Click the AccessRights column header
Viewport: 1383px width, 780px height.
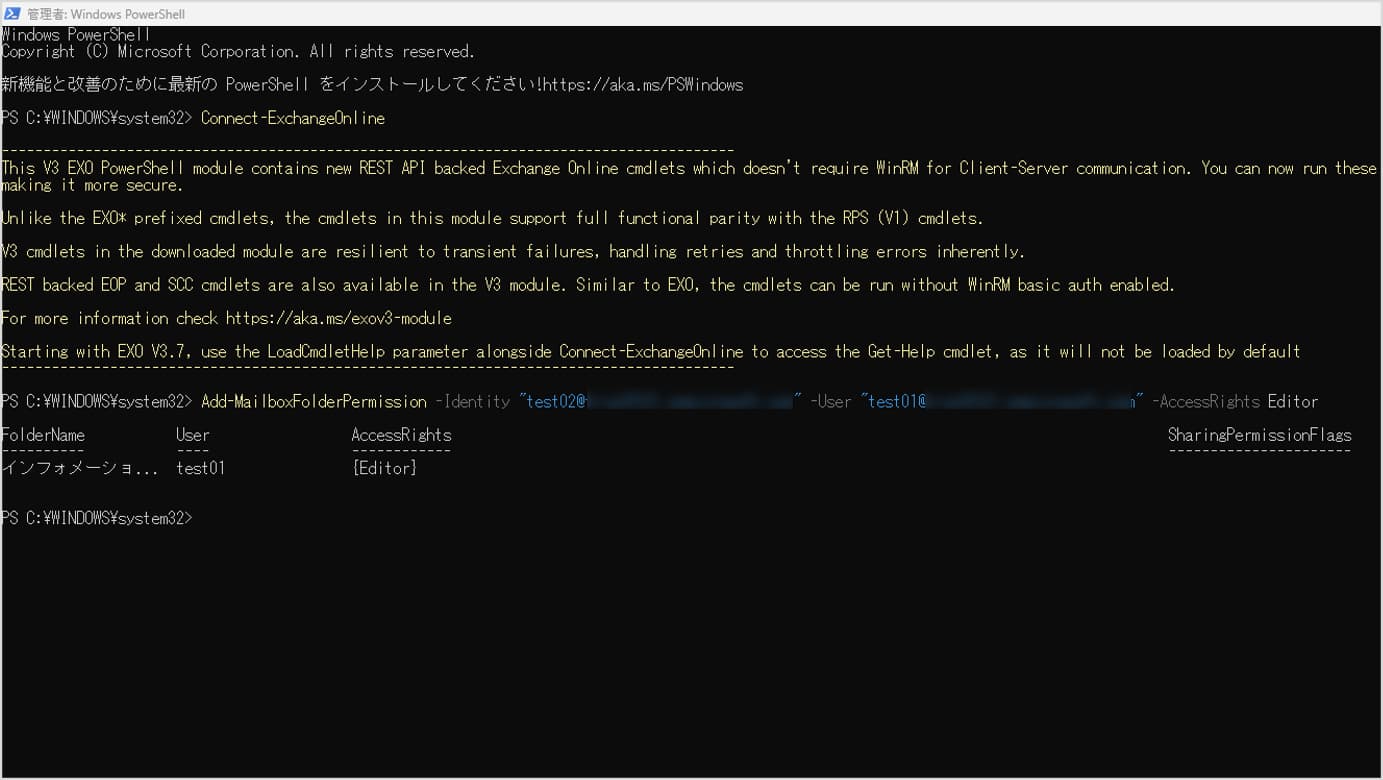401,435
